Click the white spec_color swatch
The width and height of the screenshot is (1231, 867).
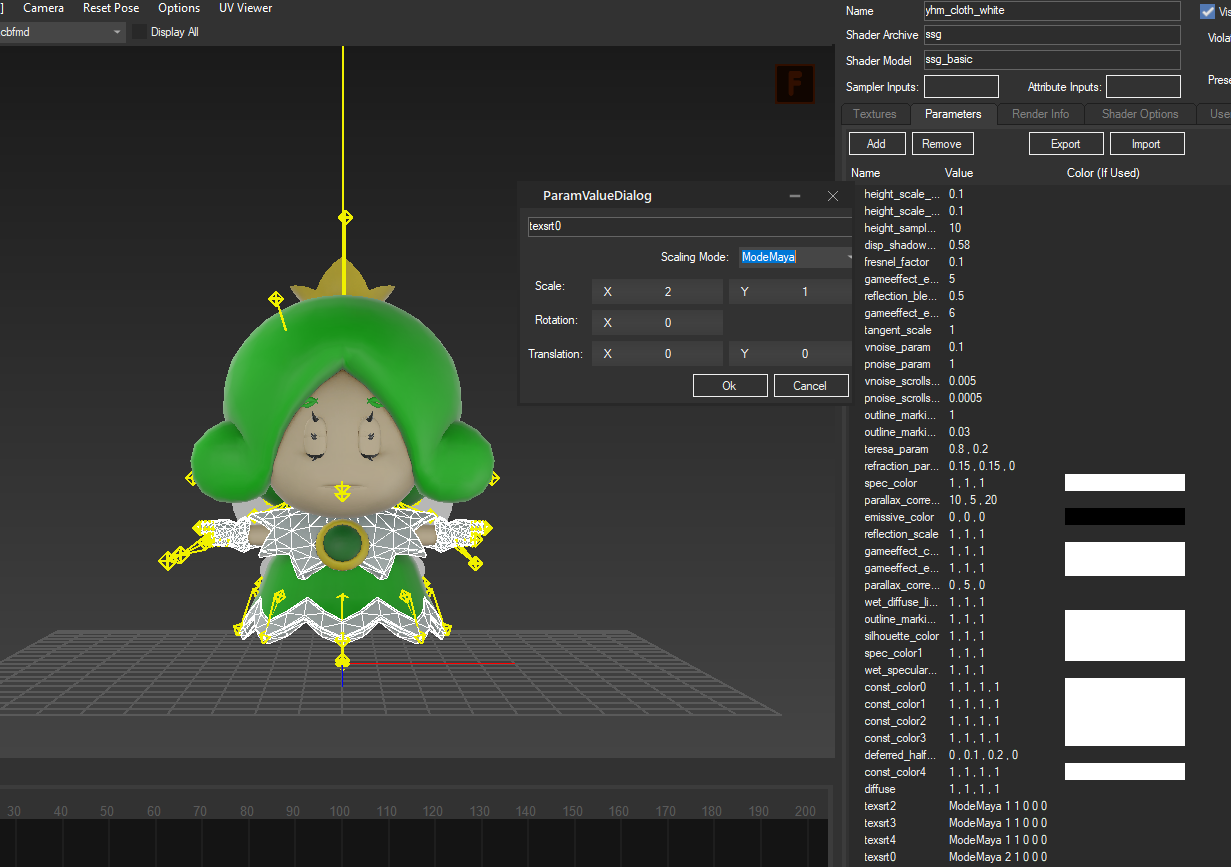[1124, 483]
